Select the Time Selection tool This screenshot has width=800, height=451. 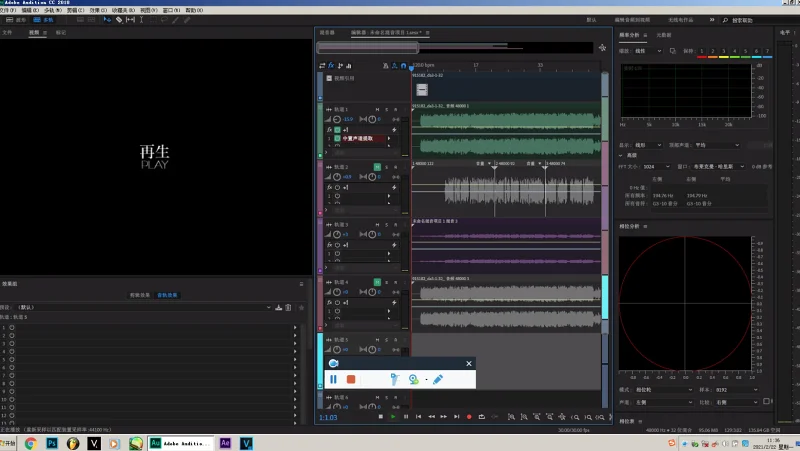click(141, 20)
